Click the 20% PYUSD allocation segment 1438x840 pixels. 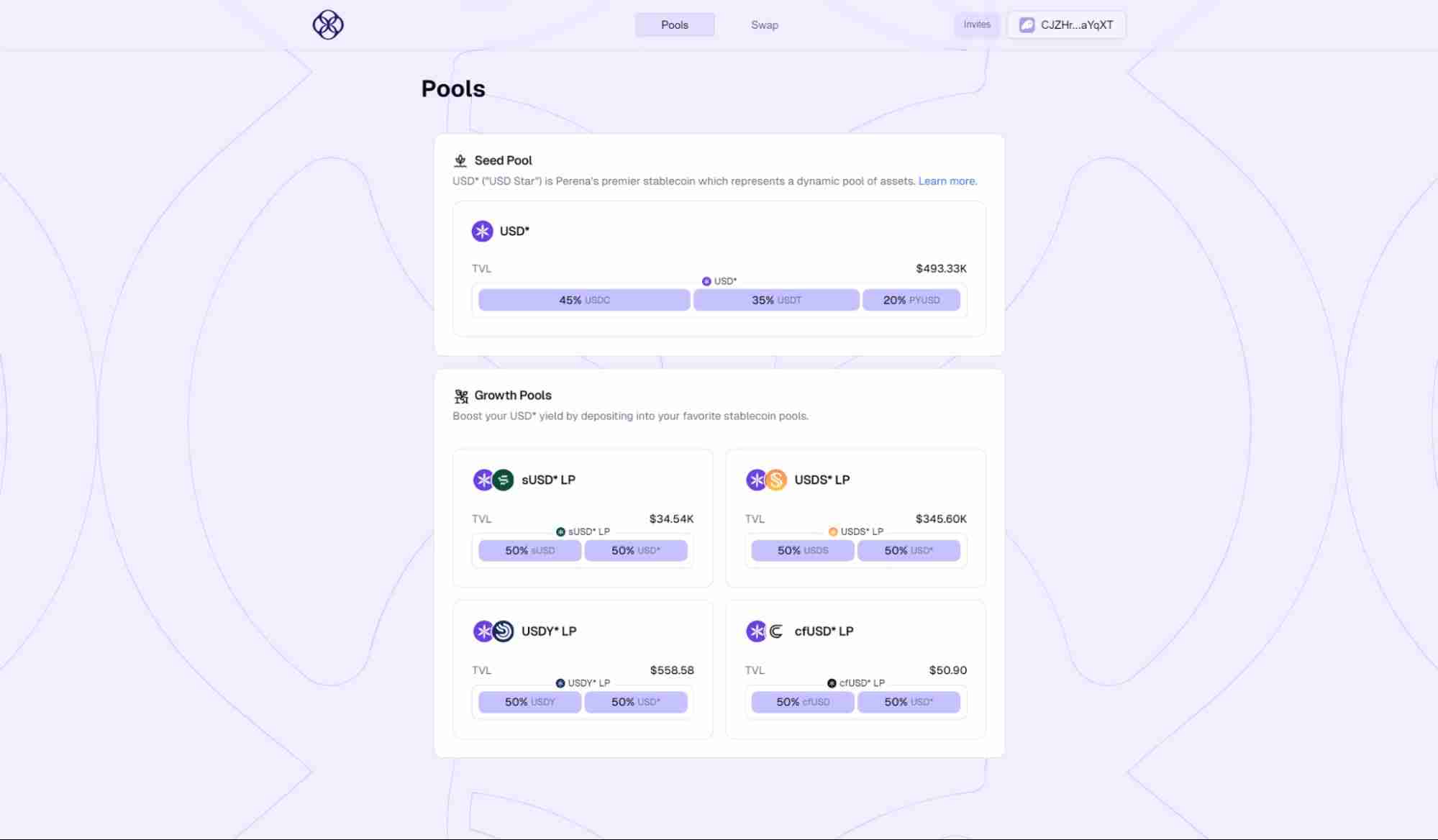point(911,300)
